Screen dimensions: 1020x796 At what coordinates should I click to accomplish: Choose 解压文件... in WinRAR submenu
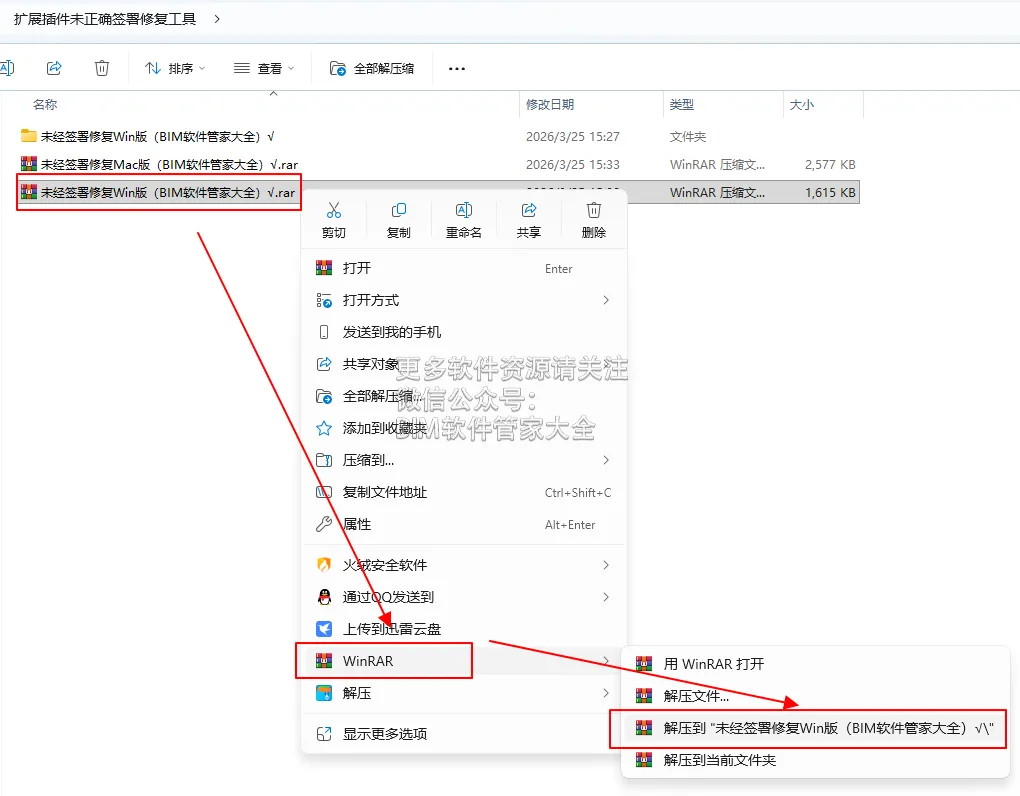click(815, 696)
